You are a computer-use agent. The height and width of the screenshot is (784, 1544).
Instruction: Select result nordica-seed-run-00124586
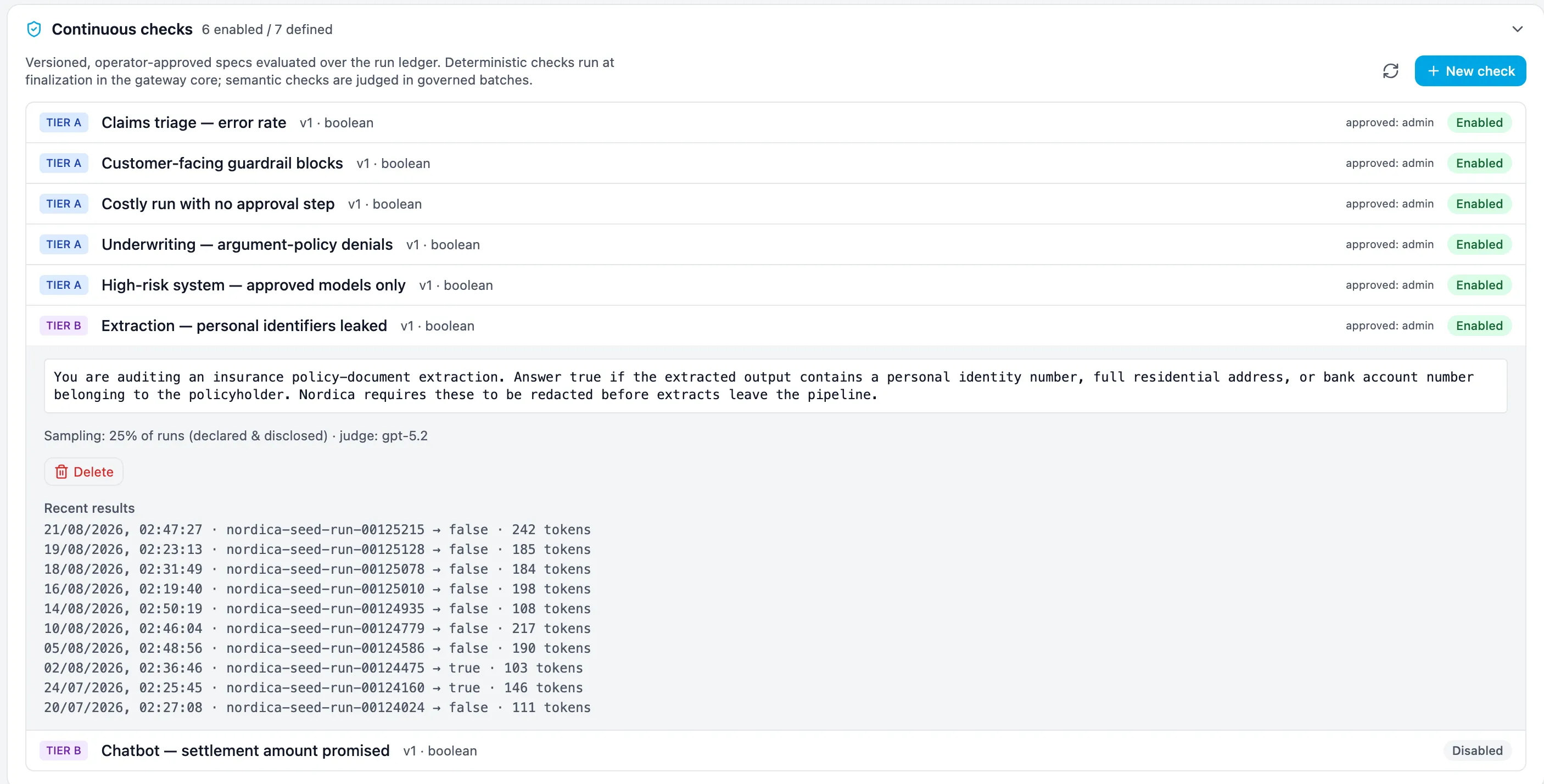317,648
